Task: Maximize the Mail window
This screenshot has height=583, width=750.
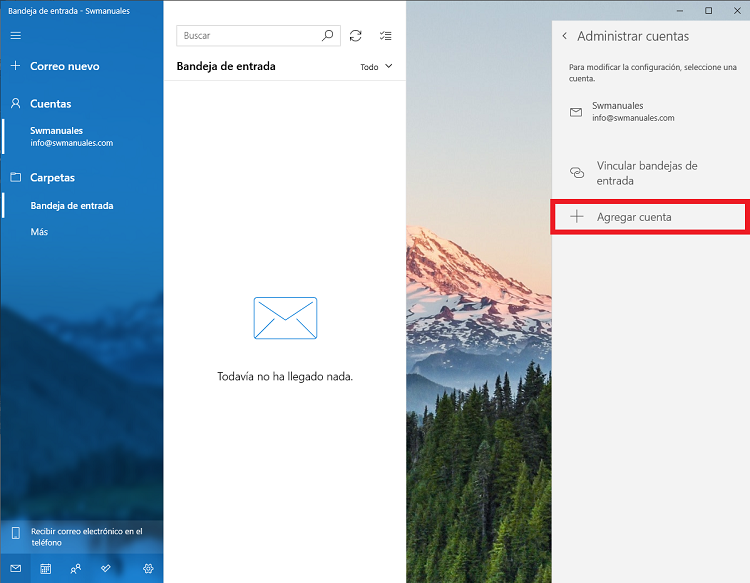Action: coord(708,11)
